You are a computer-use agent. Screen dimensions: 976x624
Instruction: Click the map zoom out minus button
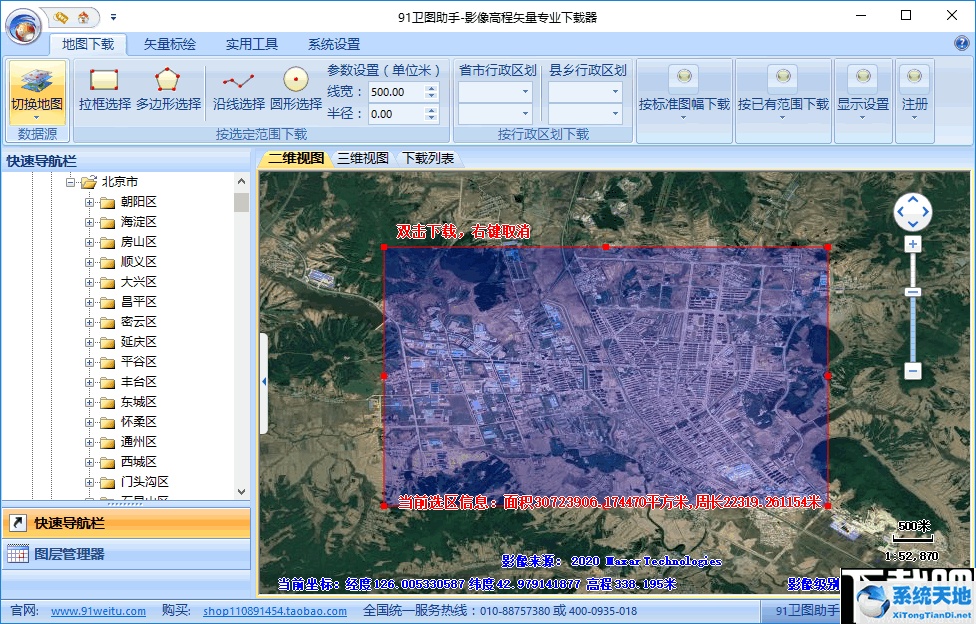913,371
